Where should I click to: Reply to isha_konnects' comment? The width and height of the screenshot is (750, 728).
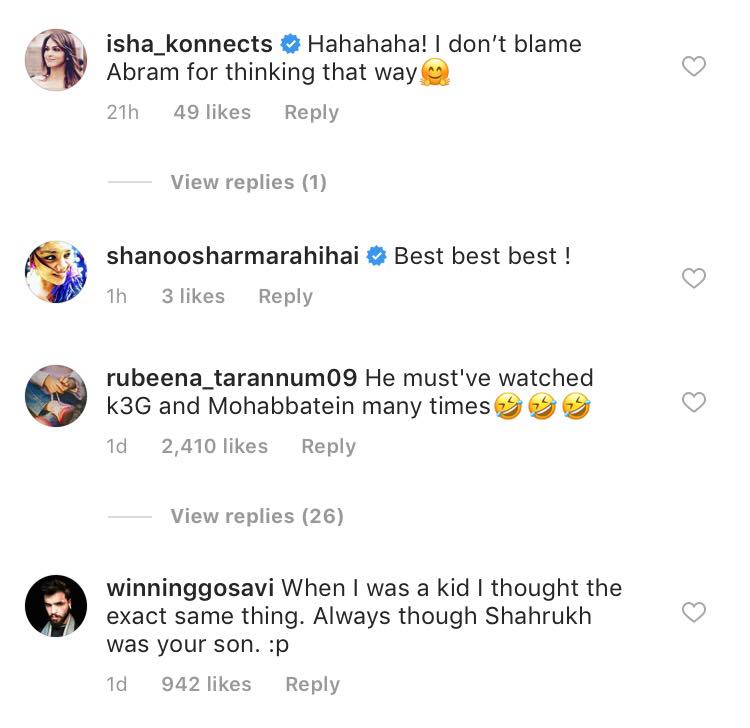click(311, 113)
